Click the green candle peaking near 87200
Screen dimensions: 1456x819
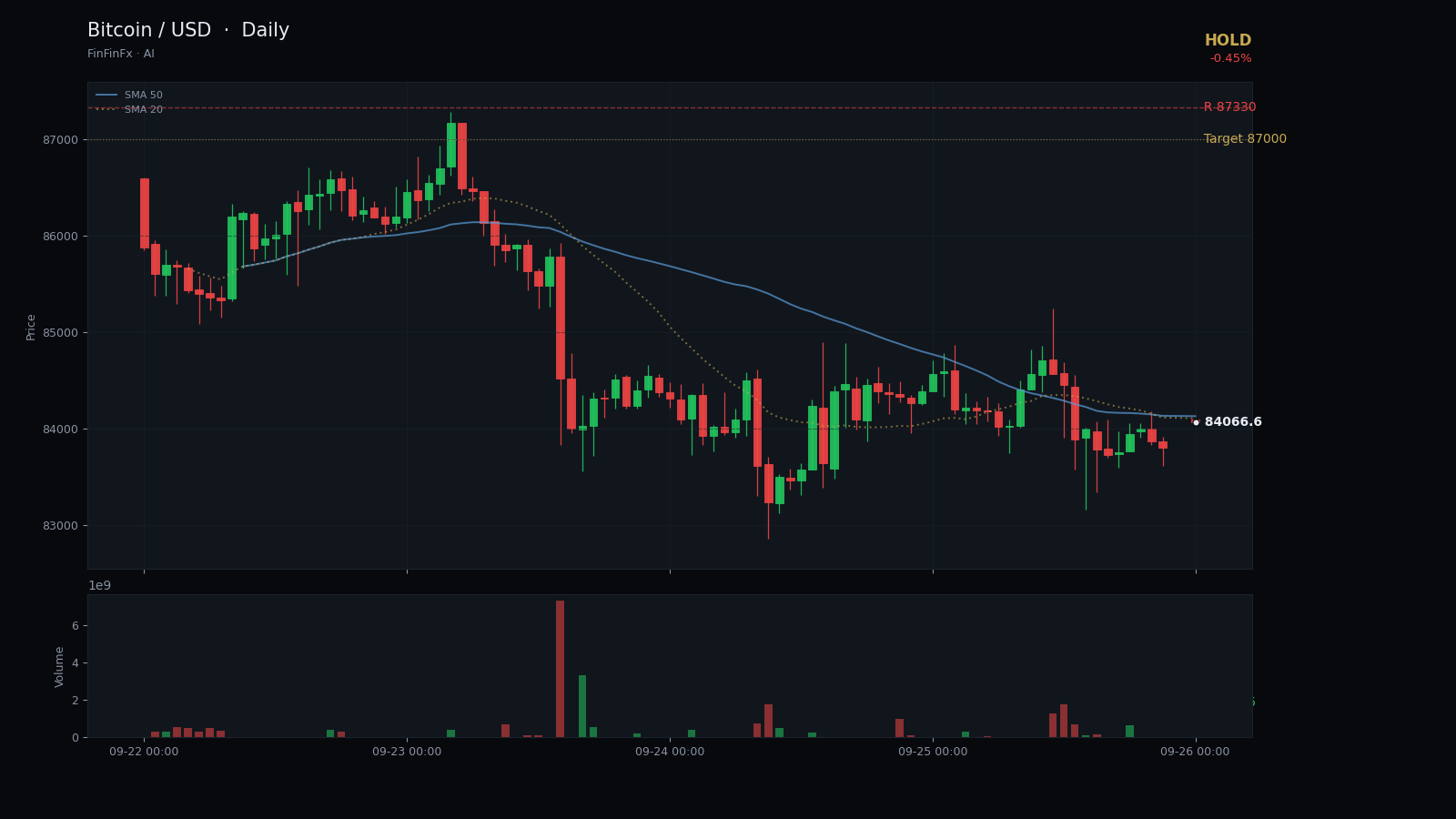(x=450, y=146)
